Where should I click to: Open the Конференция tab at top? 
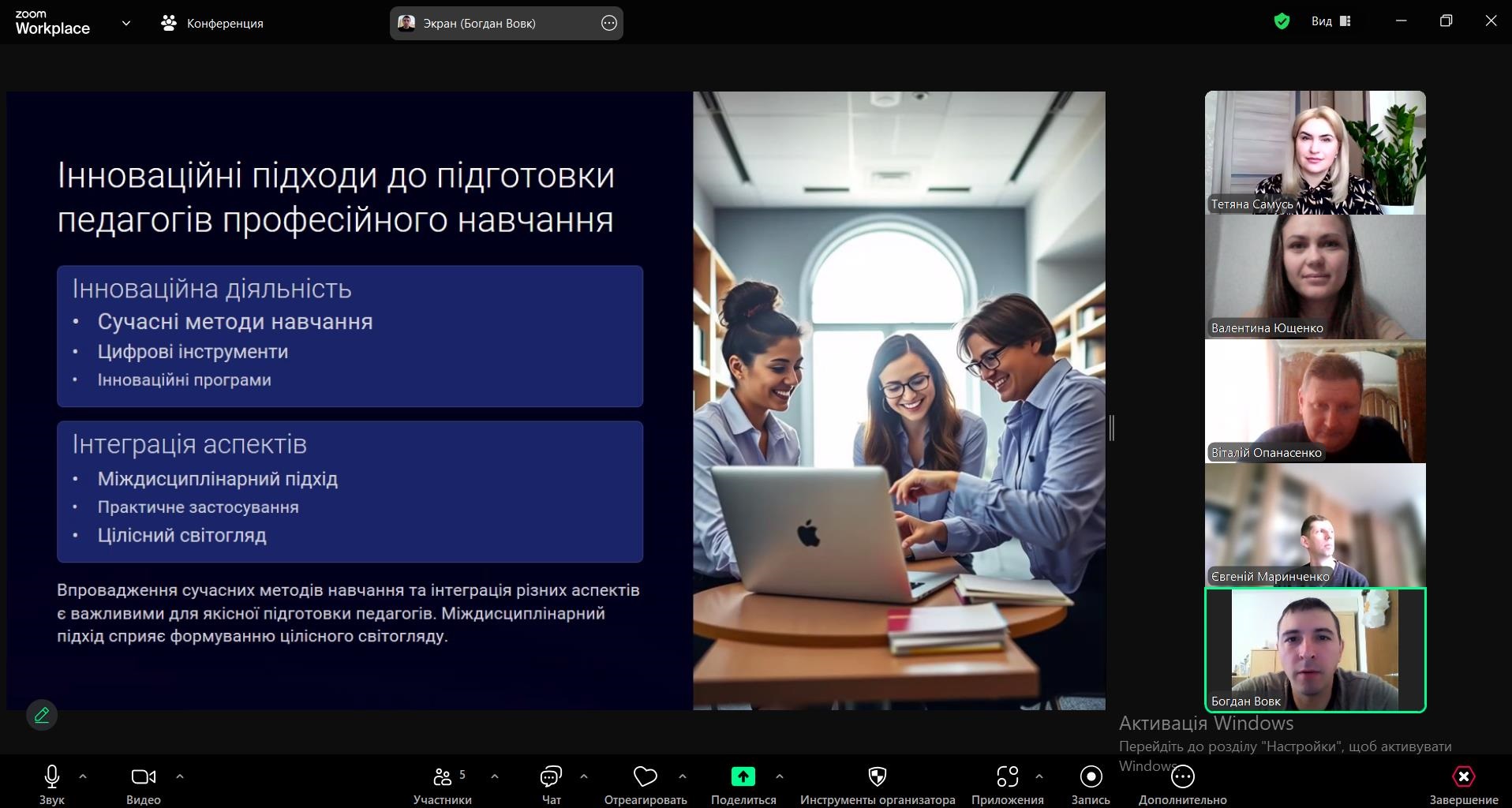click(x=212, y=23)
